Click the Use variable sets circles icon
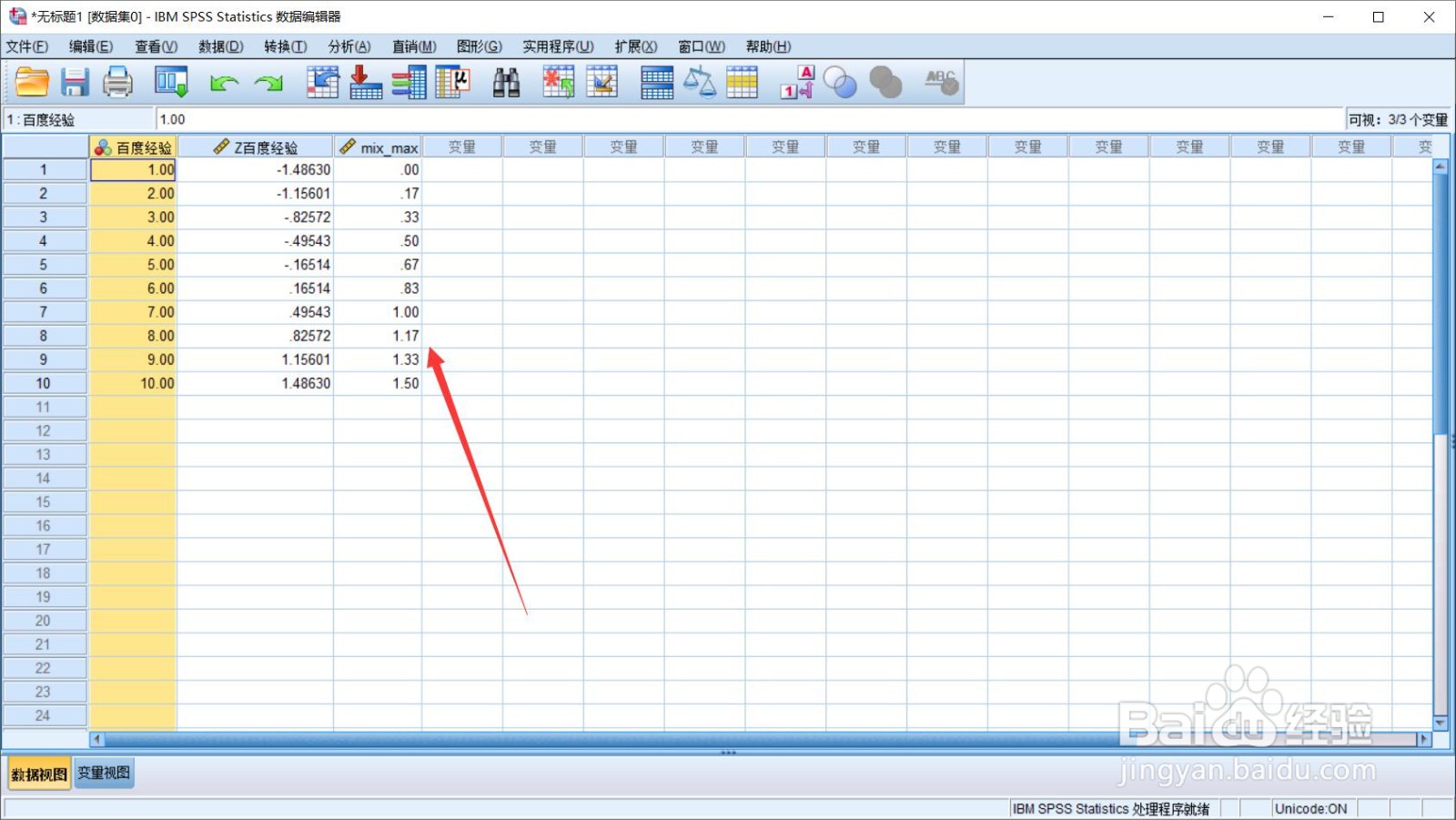Image resolution: width=1456 pixels, height=820 pixels. click(x=840, y=83)
